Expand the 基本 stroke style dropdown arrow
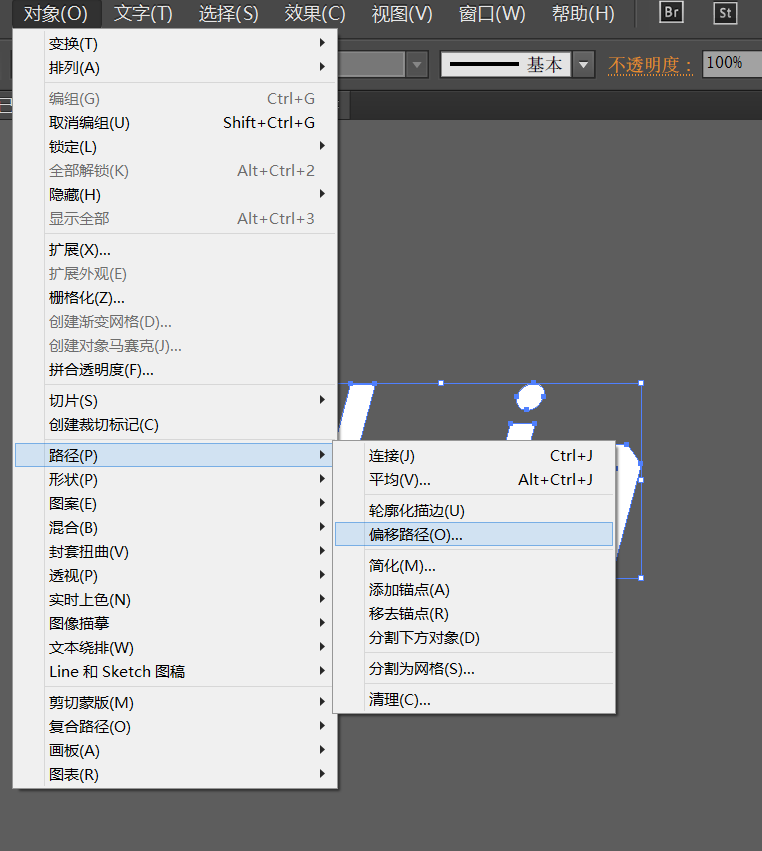The image size is (762, 851). point(583,65)
